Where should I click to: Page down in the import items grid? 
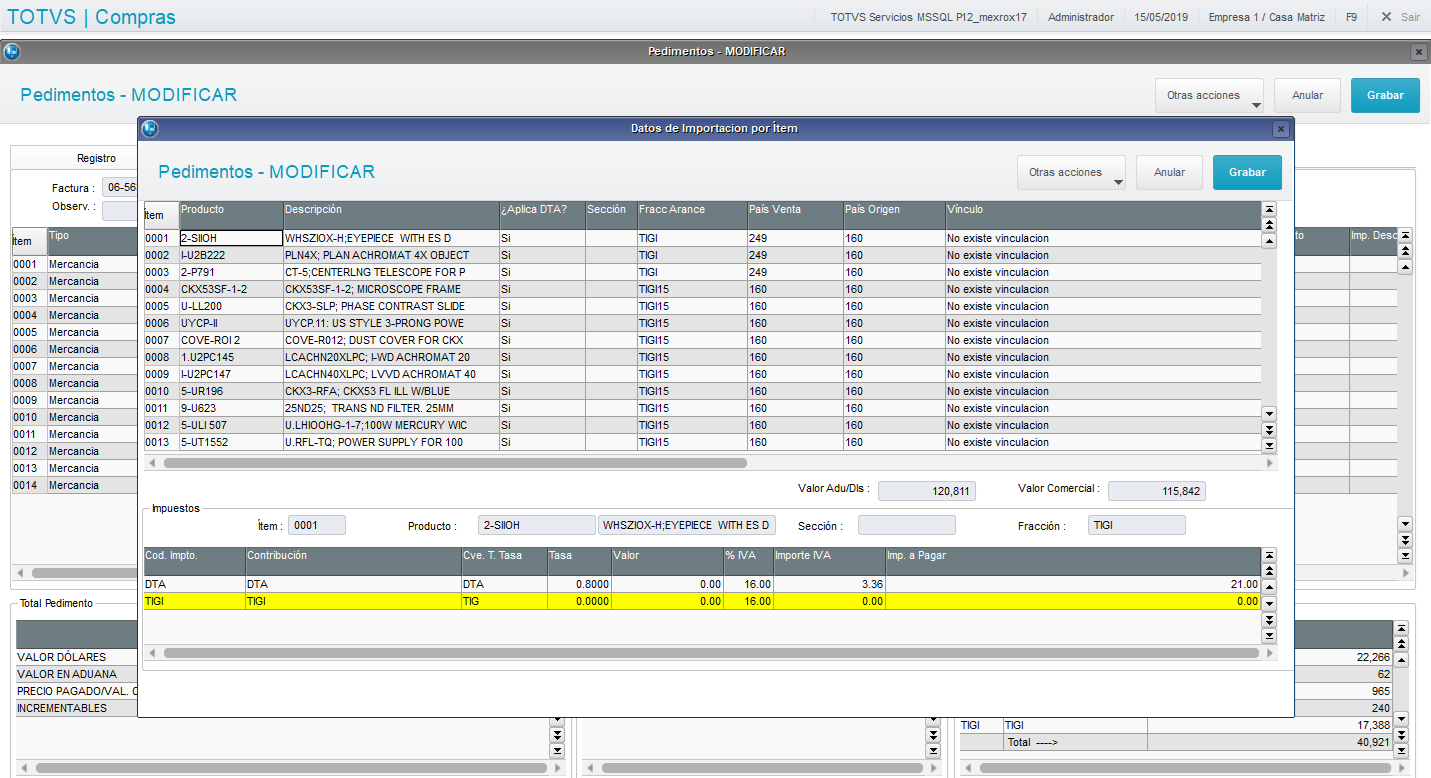point(1269,429)
